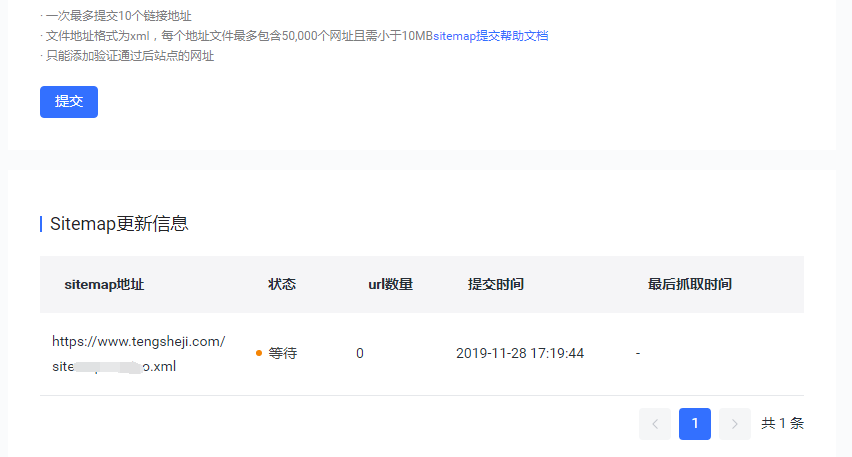Click the 提交时间 column header
Viewport: 852px width, 457px height.
(x=496, y=284)
